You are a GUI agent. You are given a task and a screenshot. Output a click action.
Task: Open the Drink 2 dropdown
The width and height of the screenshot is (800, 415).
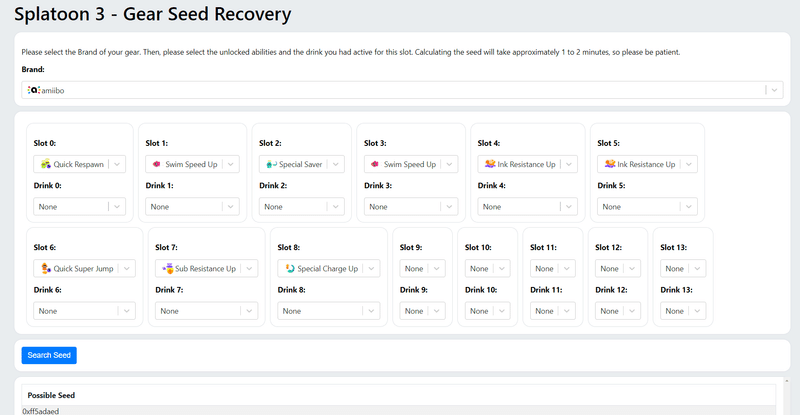tap(302, 206)
